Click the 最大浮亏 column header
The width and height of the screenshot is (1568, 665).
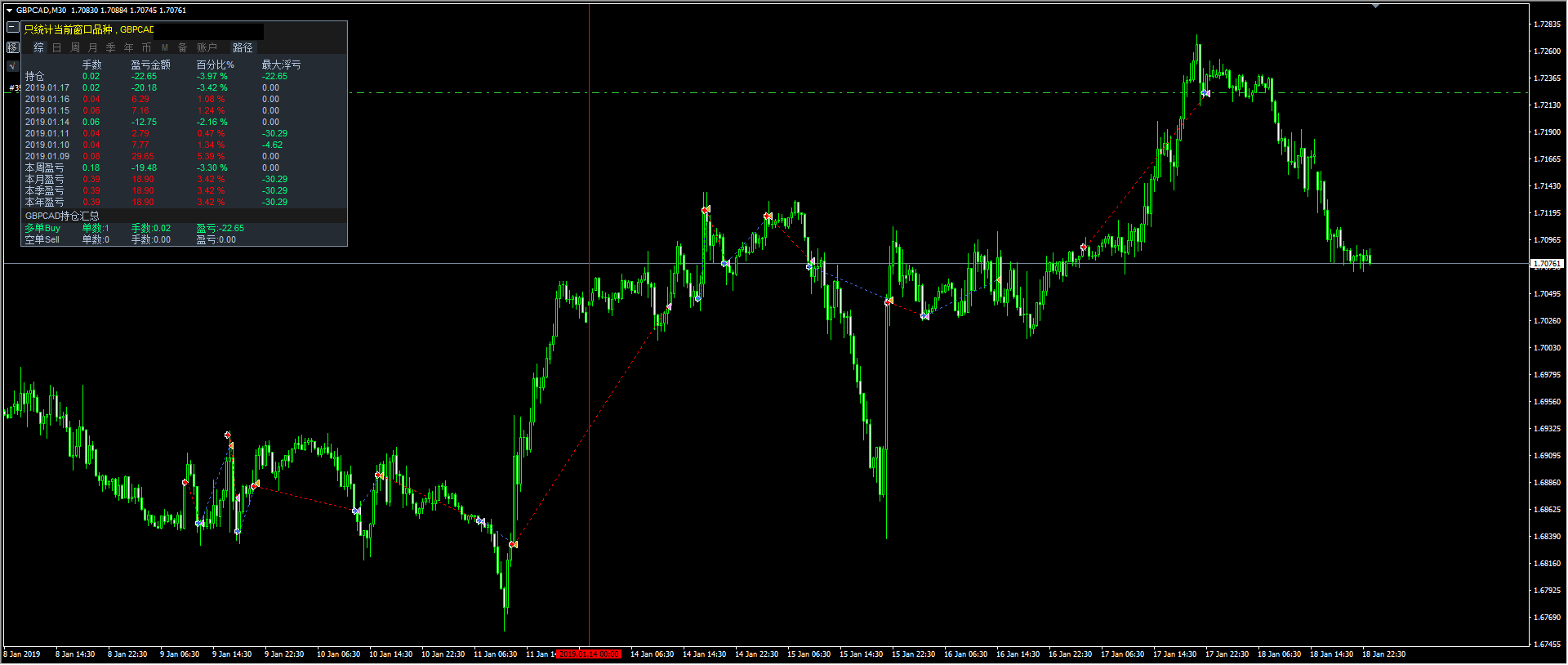(281, 65)
